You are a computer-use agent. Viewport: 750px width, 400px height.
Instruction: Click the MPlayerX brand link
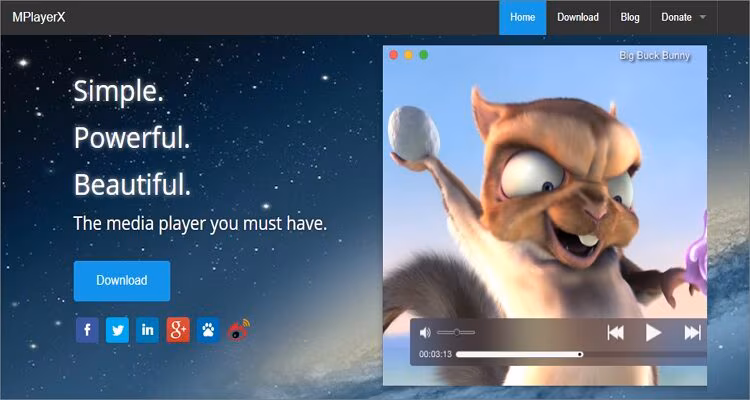coord(39,18)
